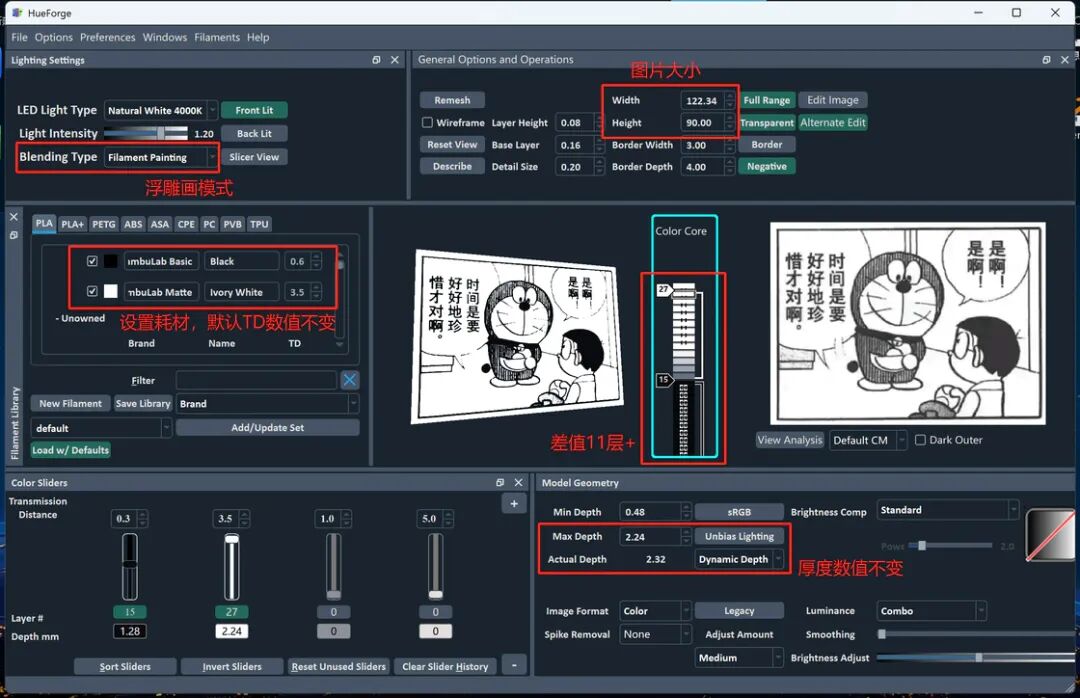Switch to the TPU filament tab
The height and width of the screenshot is (698, 1080).
[259, 224]
